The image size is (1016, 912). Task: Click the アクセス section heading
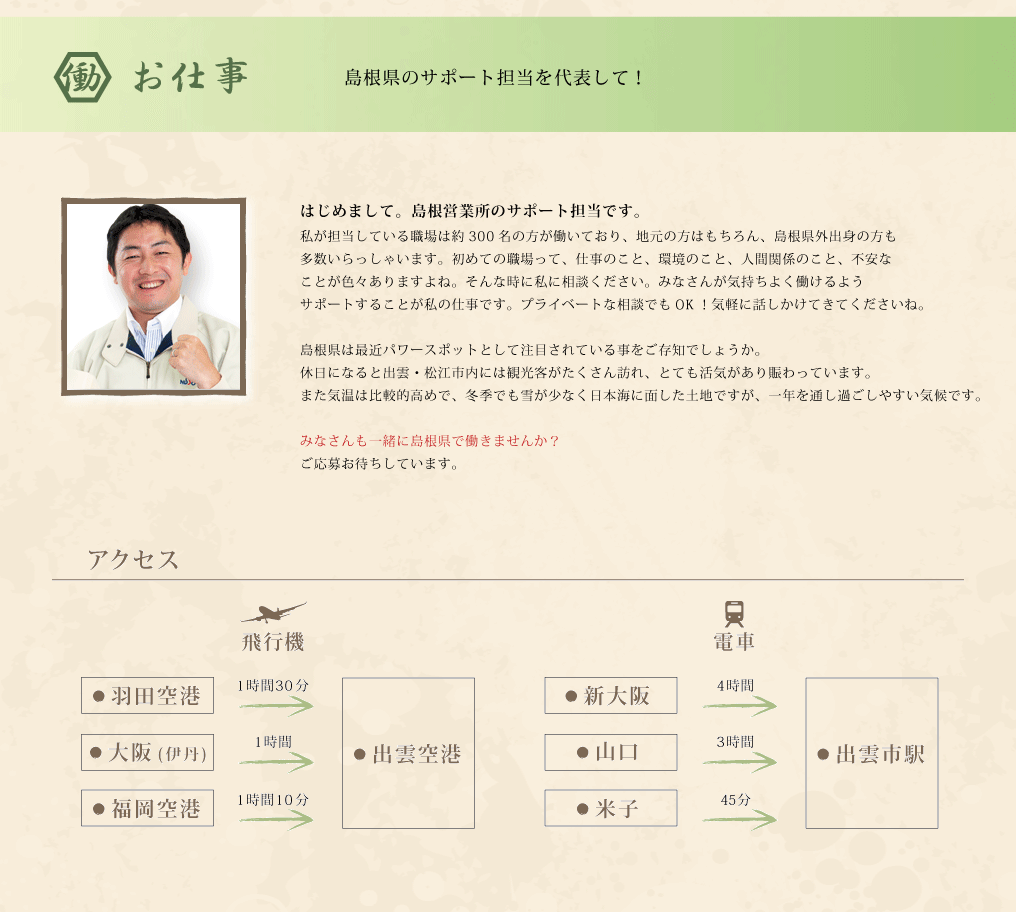[133, 559]
